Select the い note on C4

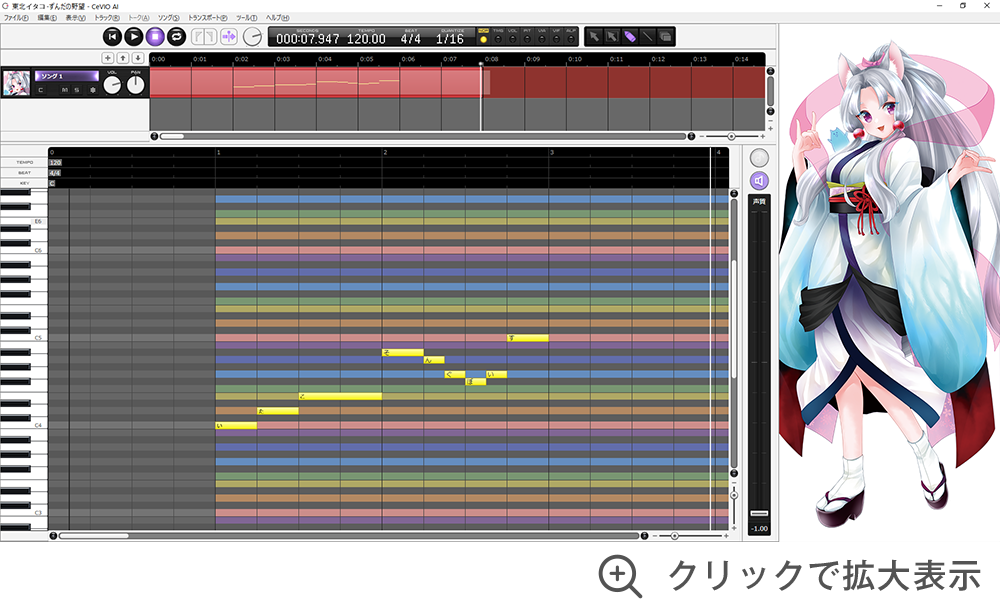pos(237,426)
